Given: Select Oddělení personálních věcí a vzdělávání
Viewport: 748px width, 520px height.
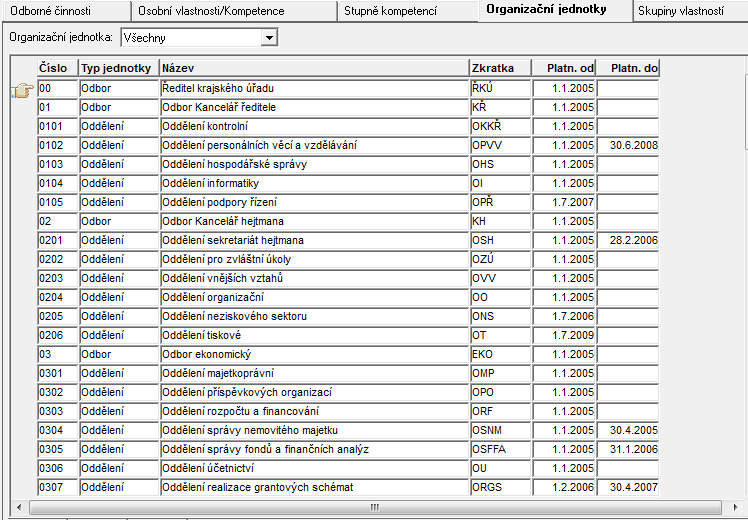Looking at the screenshot, I should [315, 146].
